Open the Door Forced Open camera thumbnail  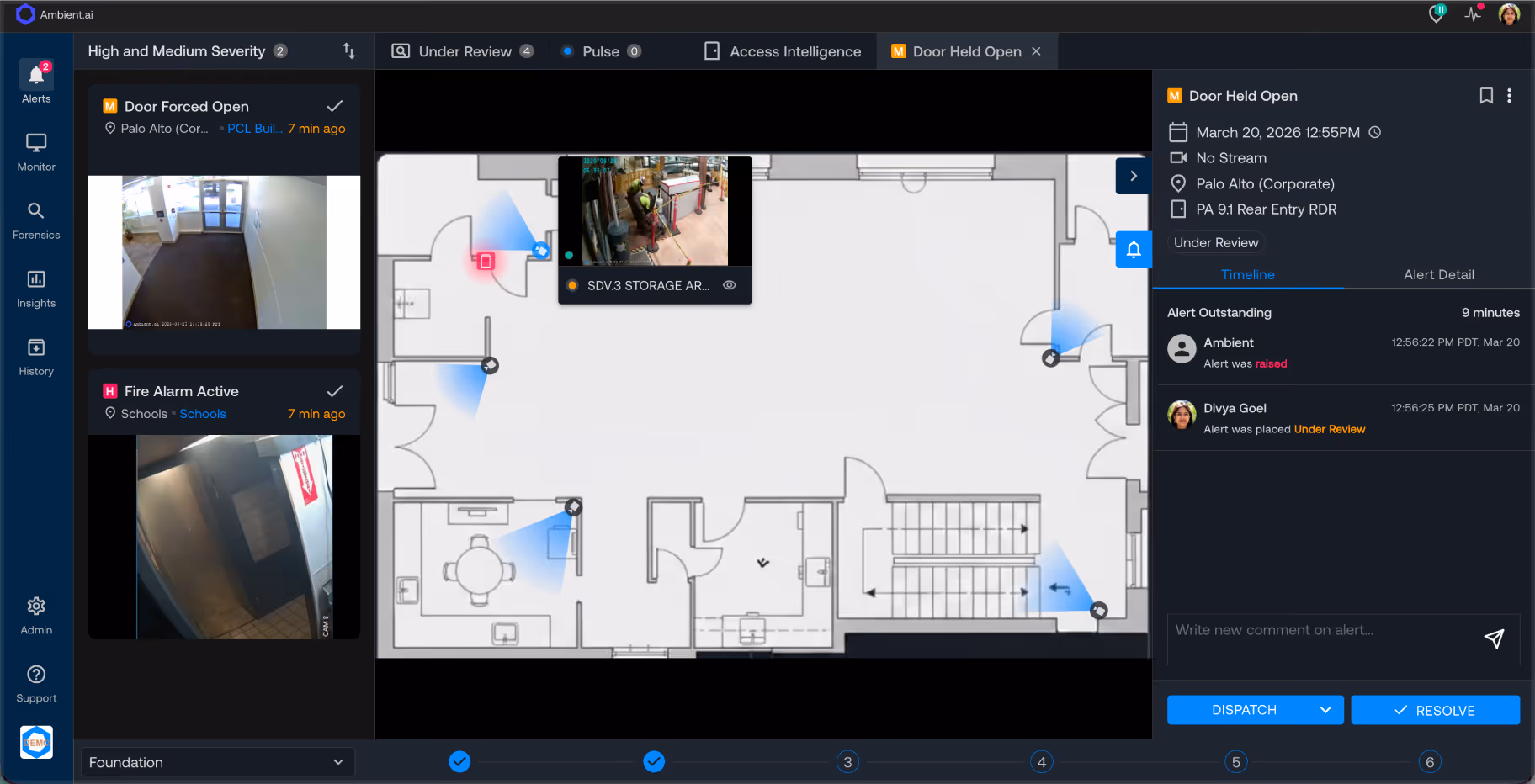[x=224, y=252]
